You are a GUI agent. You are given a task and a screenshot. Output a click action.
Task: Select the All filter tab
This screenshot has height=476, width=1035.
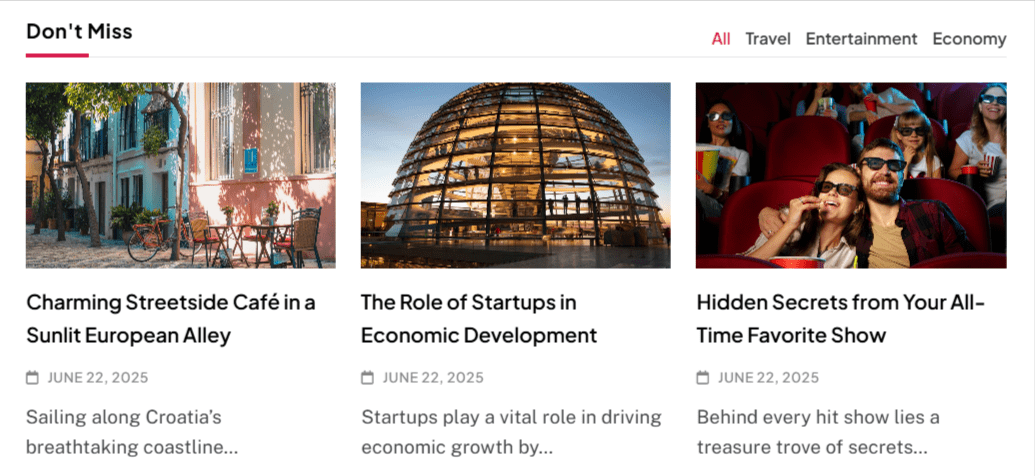pos(721,39)
